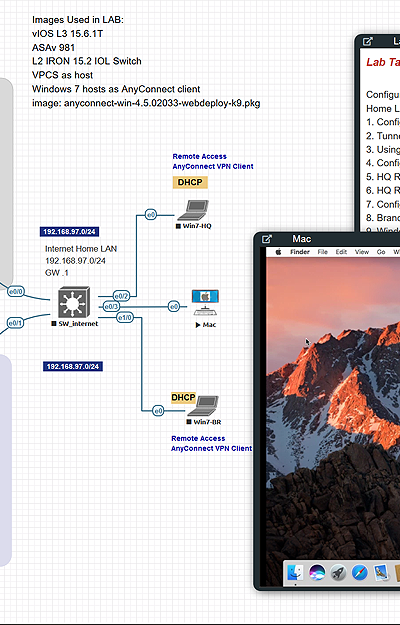This screenshot has height=625, width=400.
Task: Click the 'GW .1' text
Action: [57, 273]
